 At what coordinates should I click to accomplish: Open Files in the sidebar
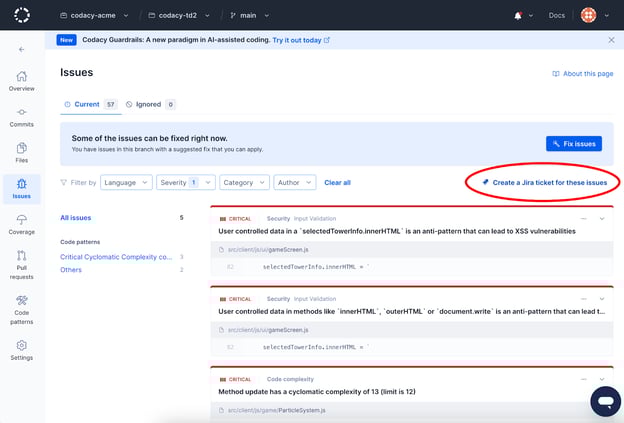pos(21,153)
